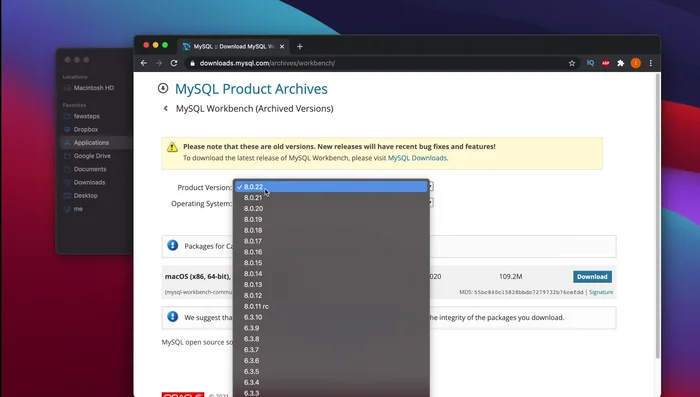The height and width of the screenshot is (397, 700).
Task: Open Chrome three-dot menu
Action: 650,63
